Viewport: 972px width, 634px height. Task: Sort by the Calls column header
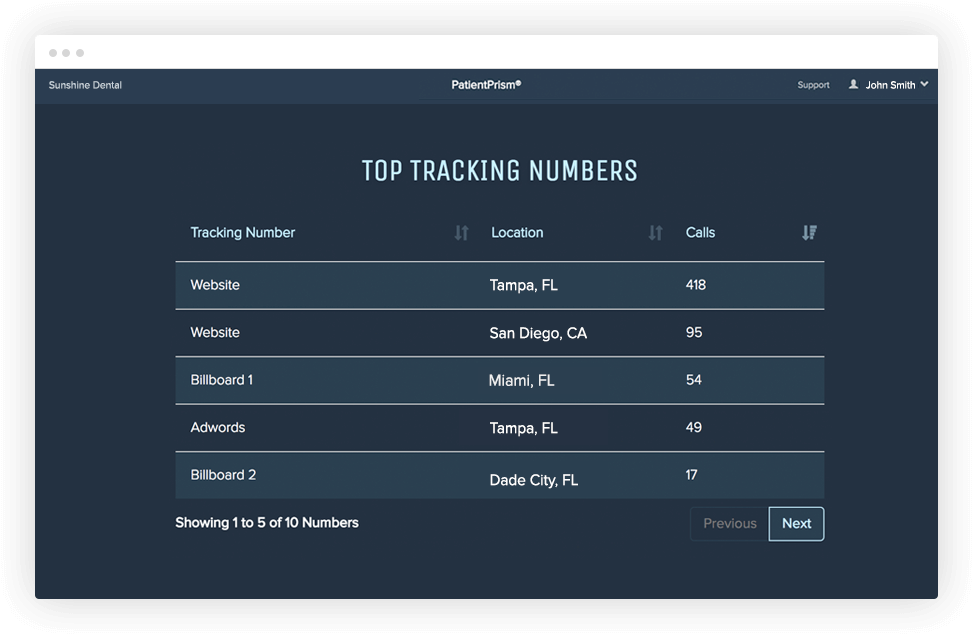pos(700,233)
